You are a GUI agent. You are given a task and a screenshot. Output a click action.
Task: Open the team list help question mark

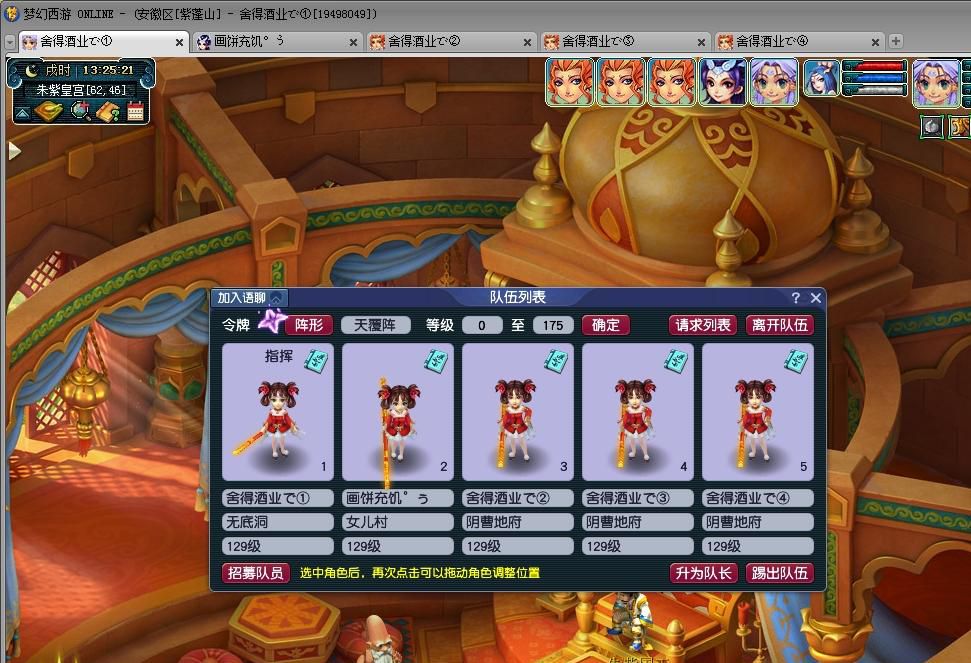pos(796,298)
